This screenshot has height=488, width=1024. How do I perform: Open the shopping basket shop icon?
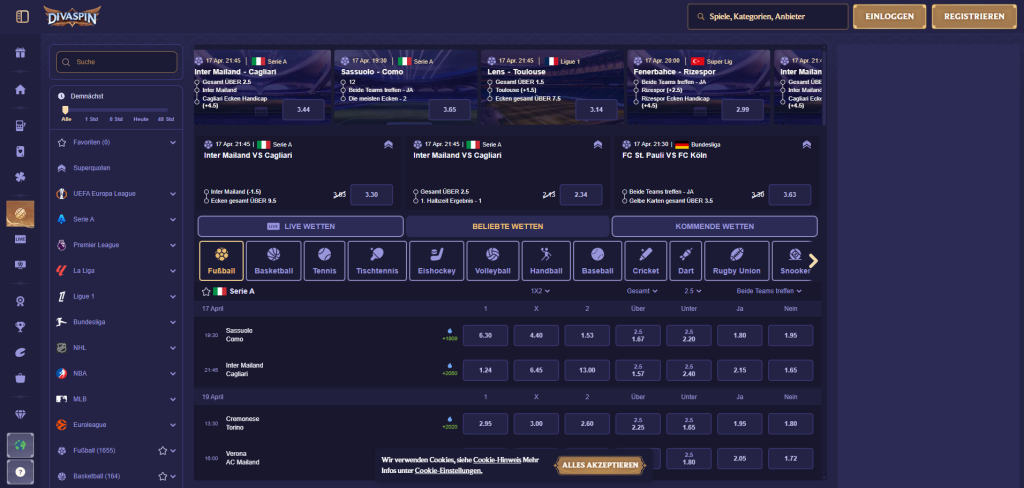coord(20,378)
